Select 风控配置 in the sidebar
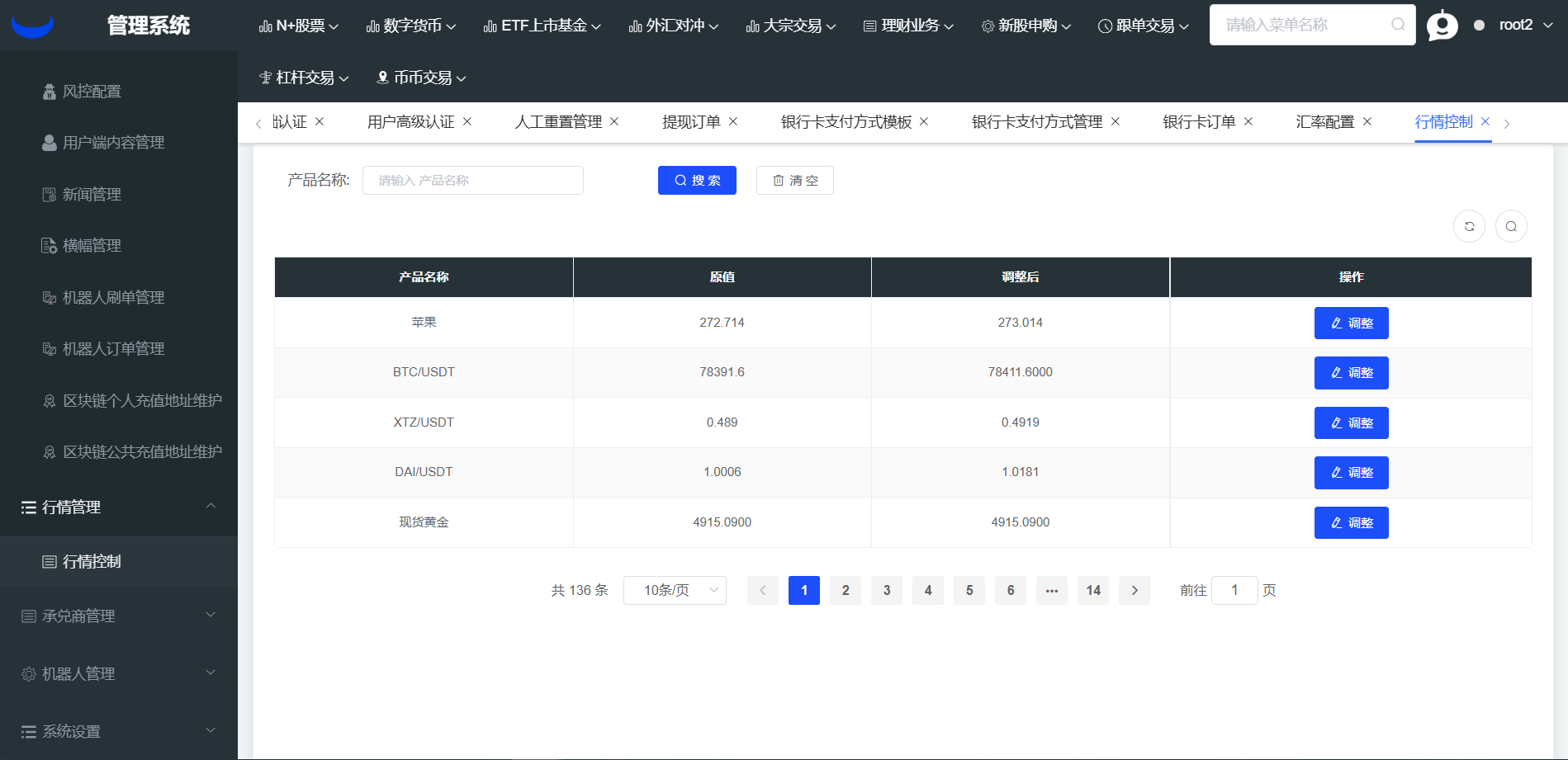 92,92
